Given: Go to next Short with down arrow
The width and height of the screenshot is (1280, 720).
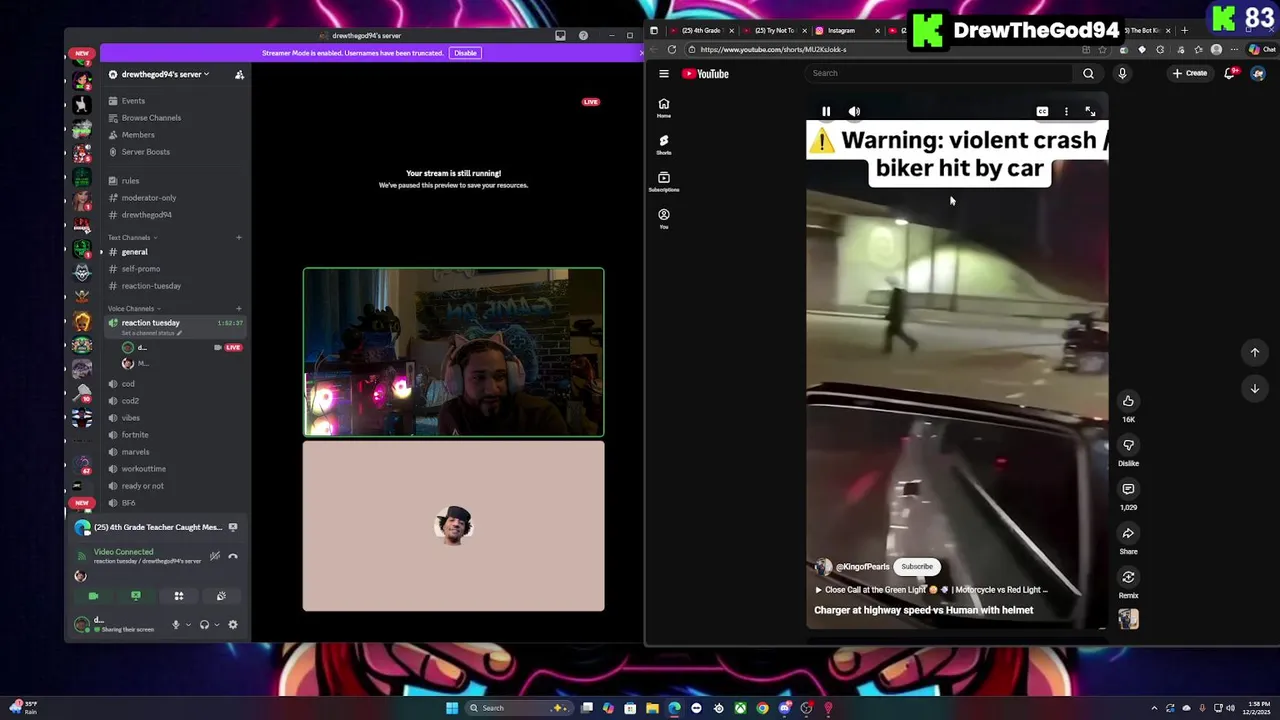Looking at the screenshot, I should coord(1254,388).
